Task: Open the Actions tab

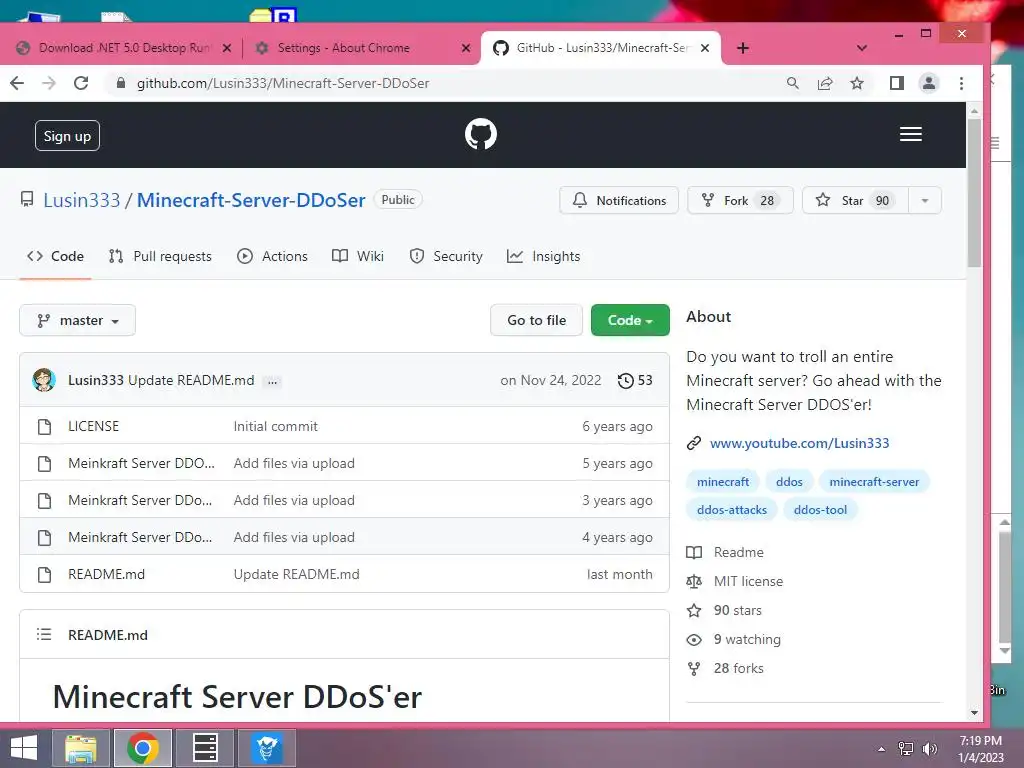Action: point(272,256)
